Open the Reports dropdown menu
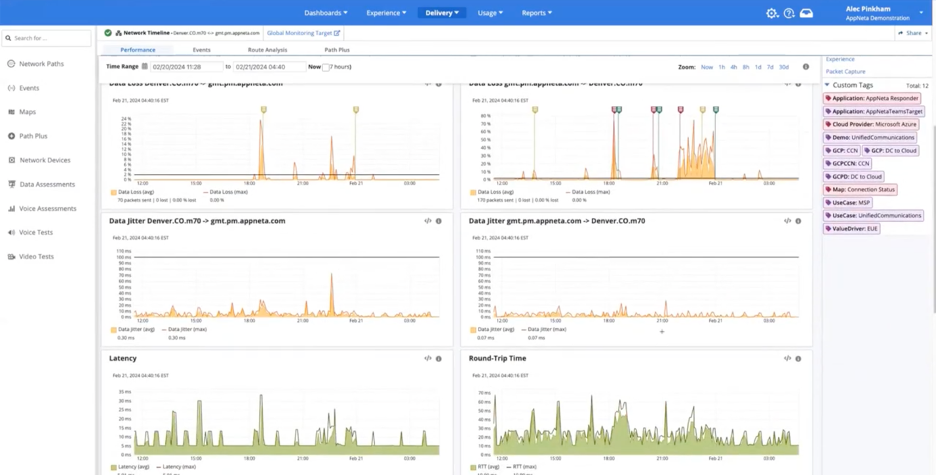The height and width of the screenshot is (476, 936). [537, 13]
